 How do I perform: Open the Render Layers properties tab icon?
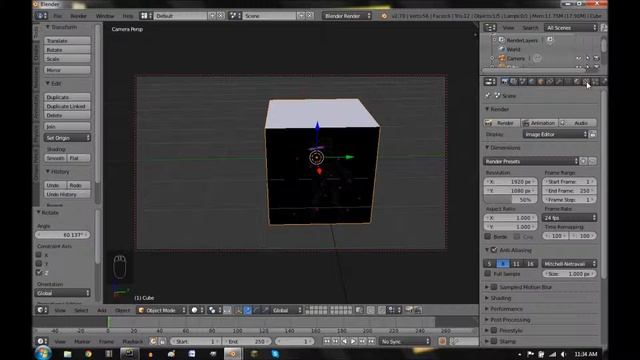tap(513, 82)
